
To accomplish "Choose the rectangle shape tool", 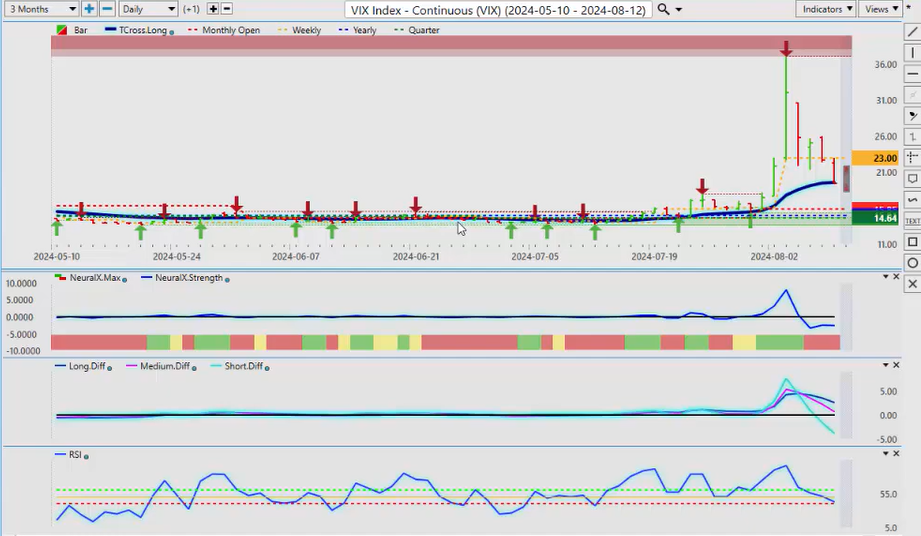I will [x=911, y=242].
